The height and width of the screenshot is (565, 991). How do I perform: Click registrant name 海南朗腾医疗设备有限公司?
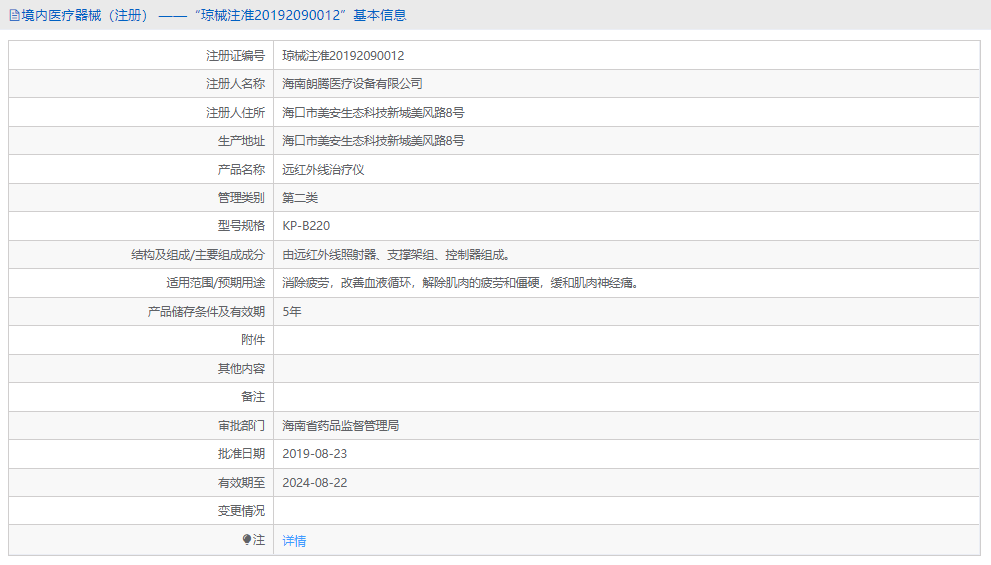[352, 83]
